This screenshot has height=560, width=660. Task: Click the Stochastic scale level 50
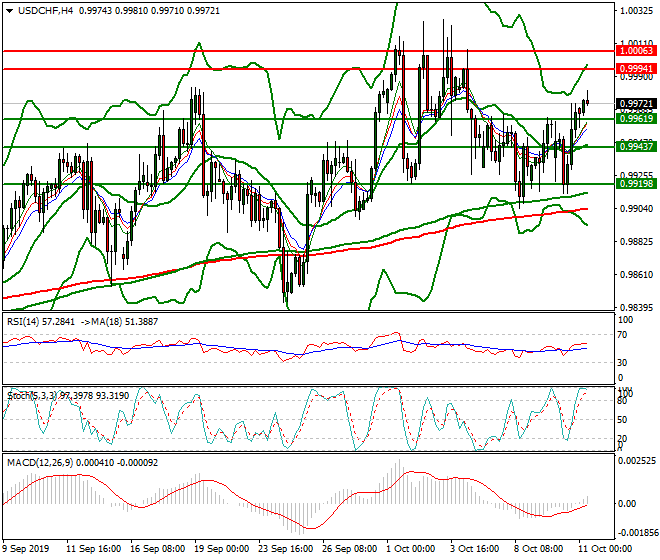(x=622, y=420)
